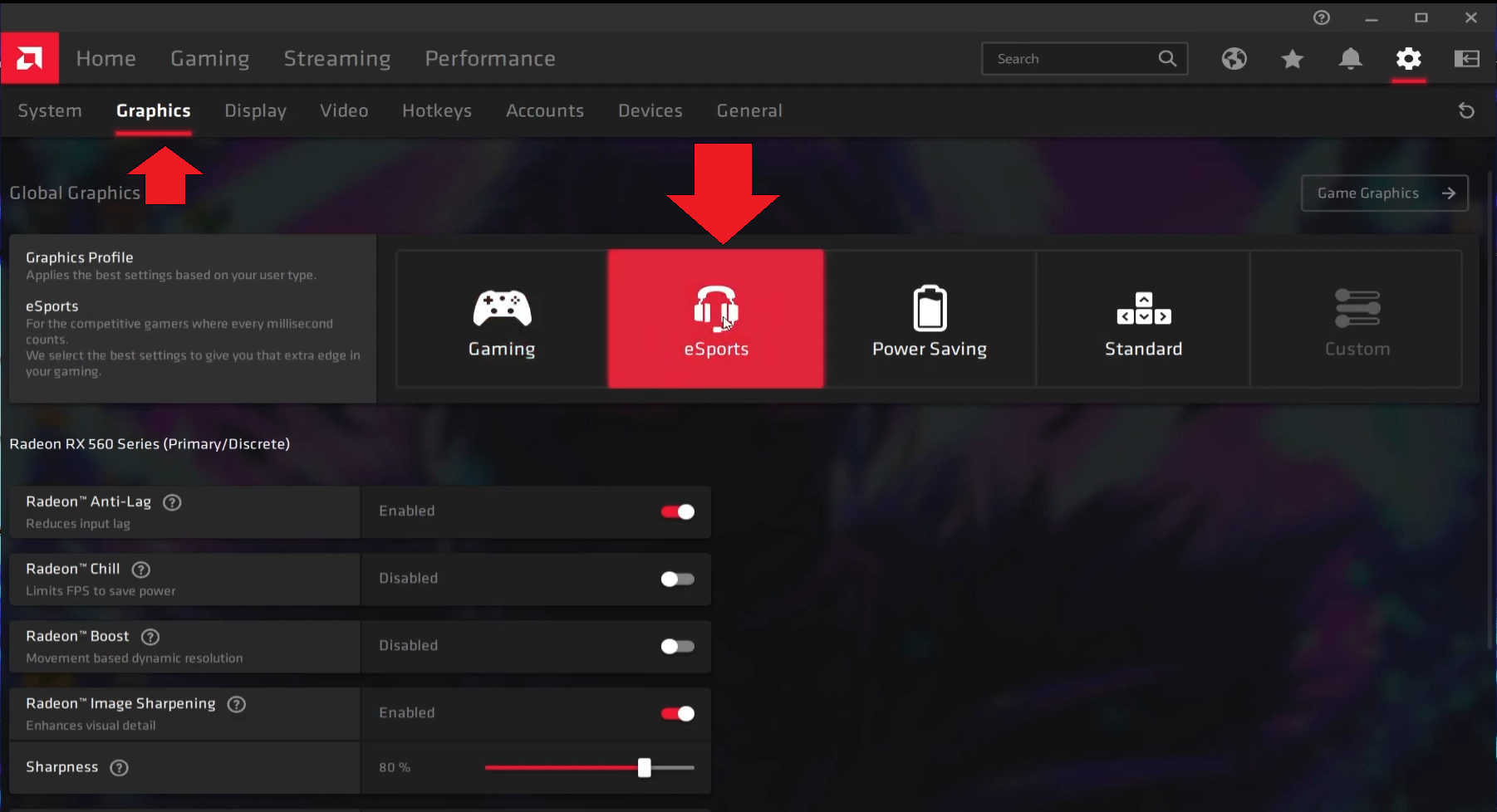Open notifications bell icon

click(x=1351, y=59)
